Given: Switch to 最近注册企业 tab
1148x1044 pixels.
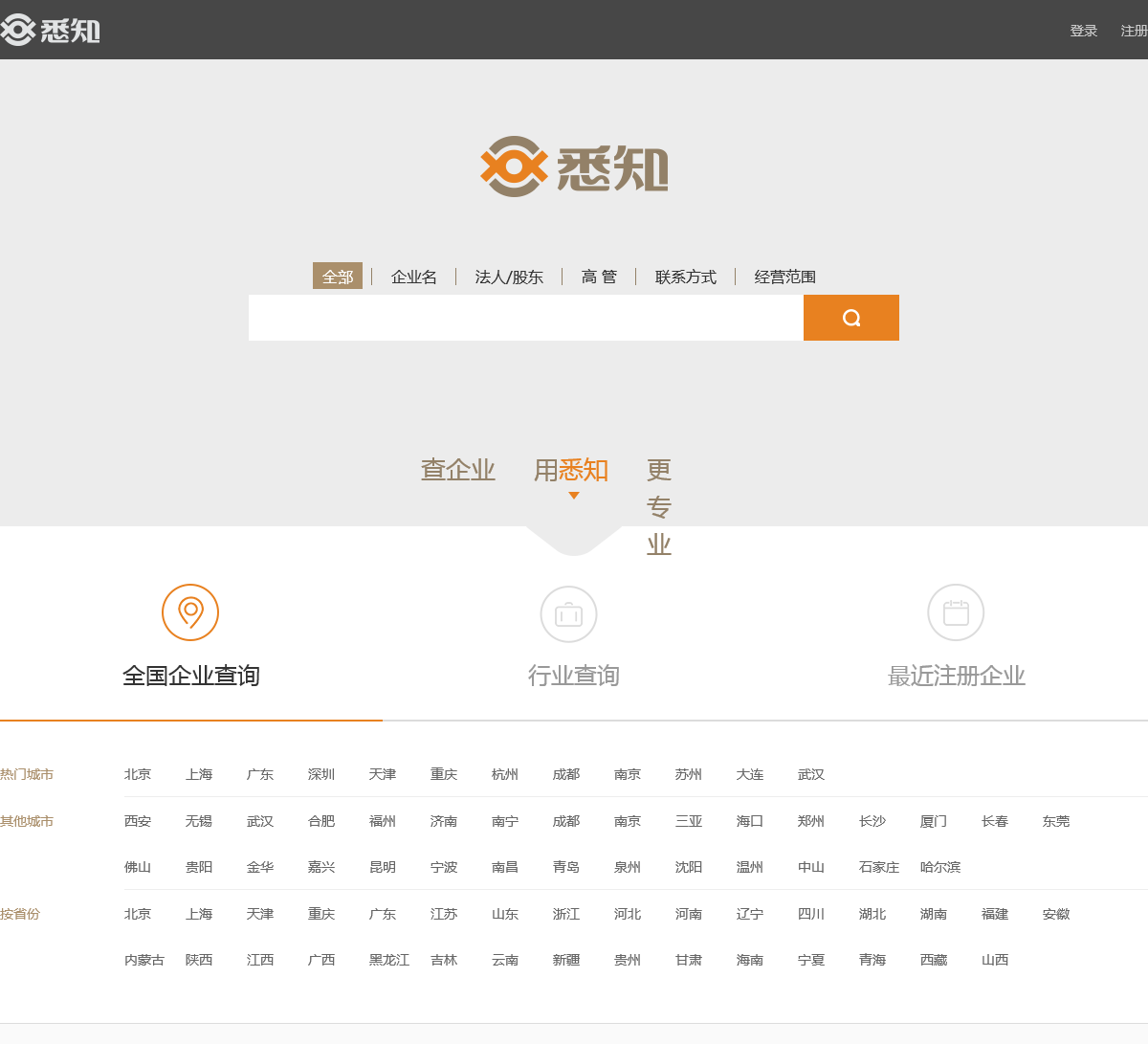Looking at the screenshot, I should pyautogui.click(x=957, y=676).
